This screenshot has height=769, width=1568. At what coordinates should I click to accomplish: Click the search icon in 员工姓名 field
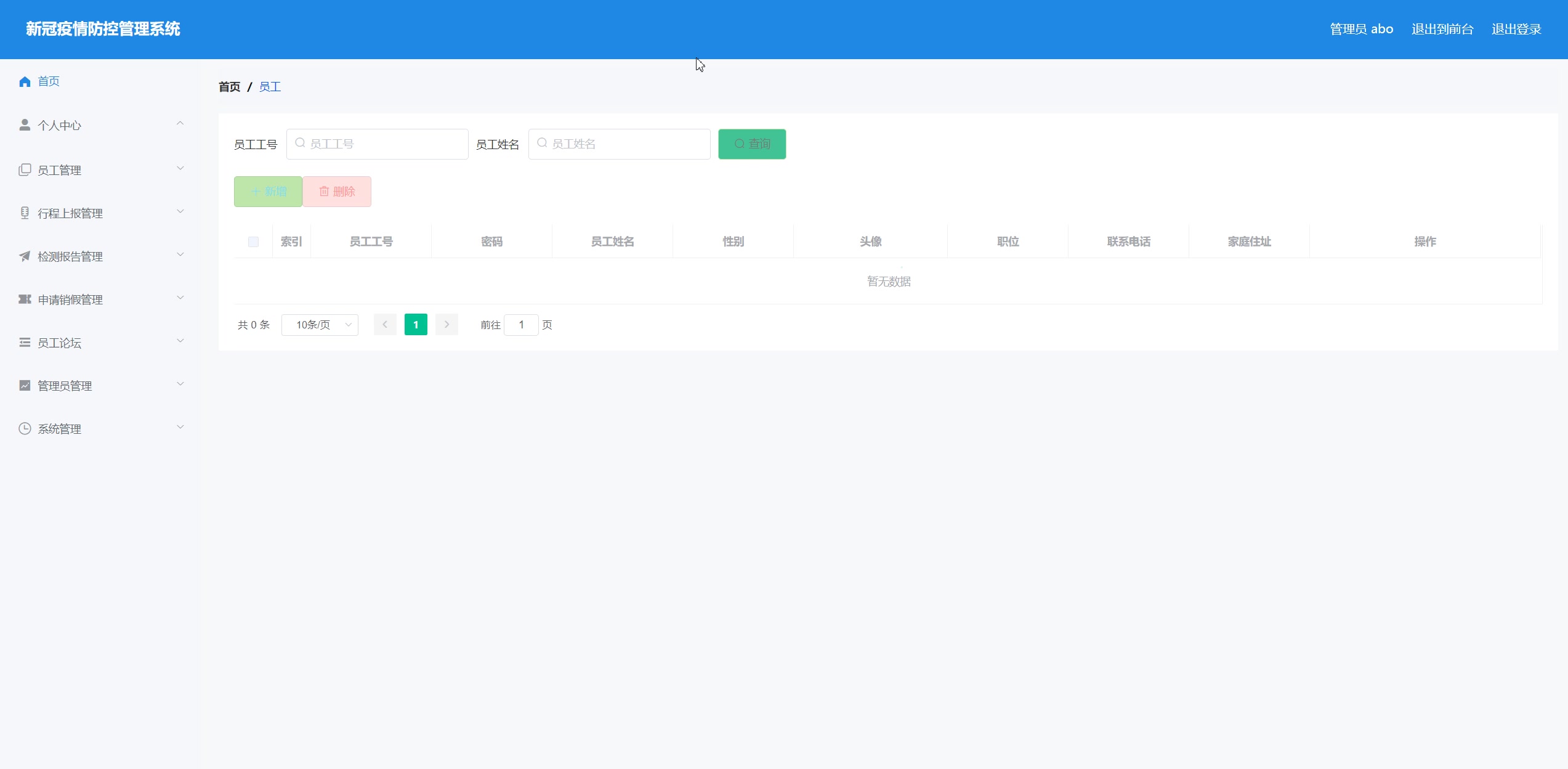[x=542, y=143]
